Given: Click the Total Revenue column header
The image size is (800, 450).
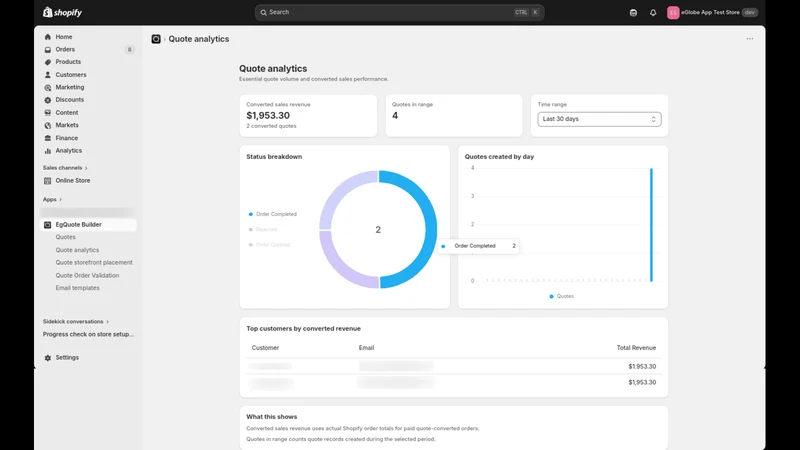Looking at the screenshot, I should (x=636, y=348).
